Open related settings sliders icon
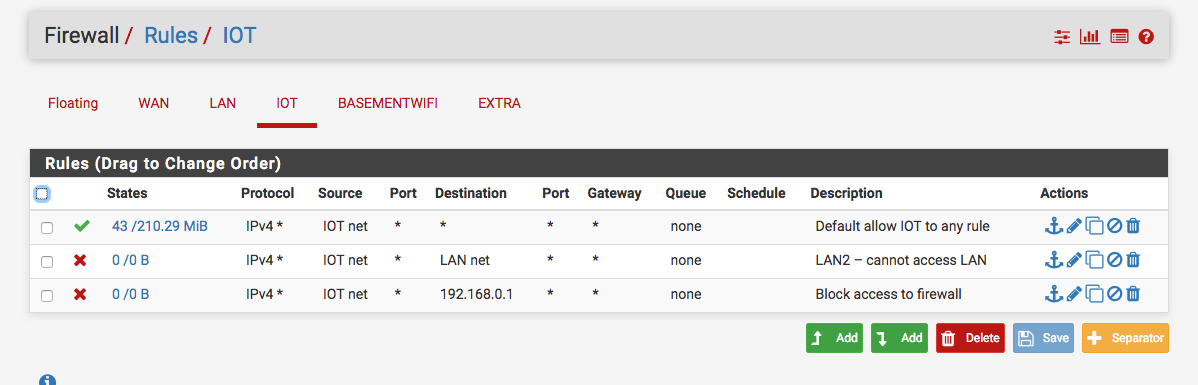 click(1062, 37)
